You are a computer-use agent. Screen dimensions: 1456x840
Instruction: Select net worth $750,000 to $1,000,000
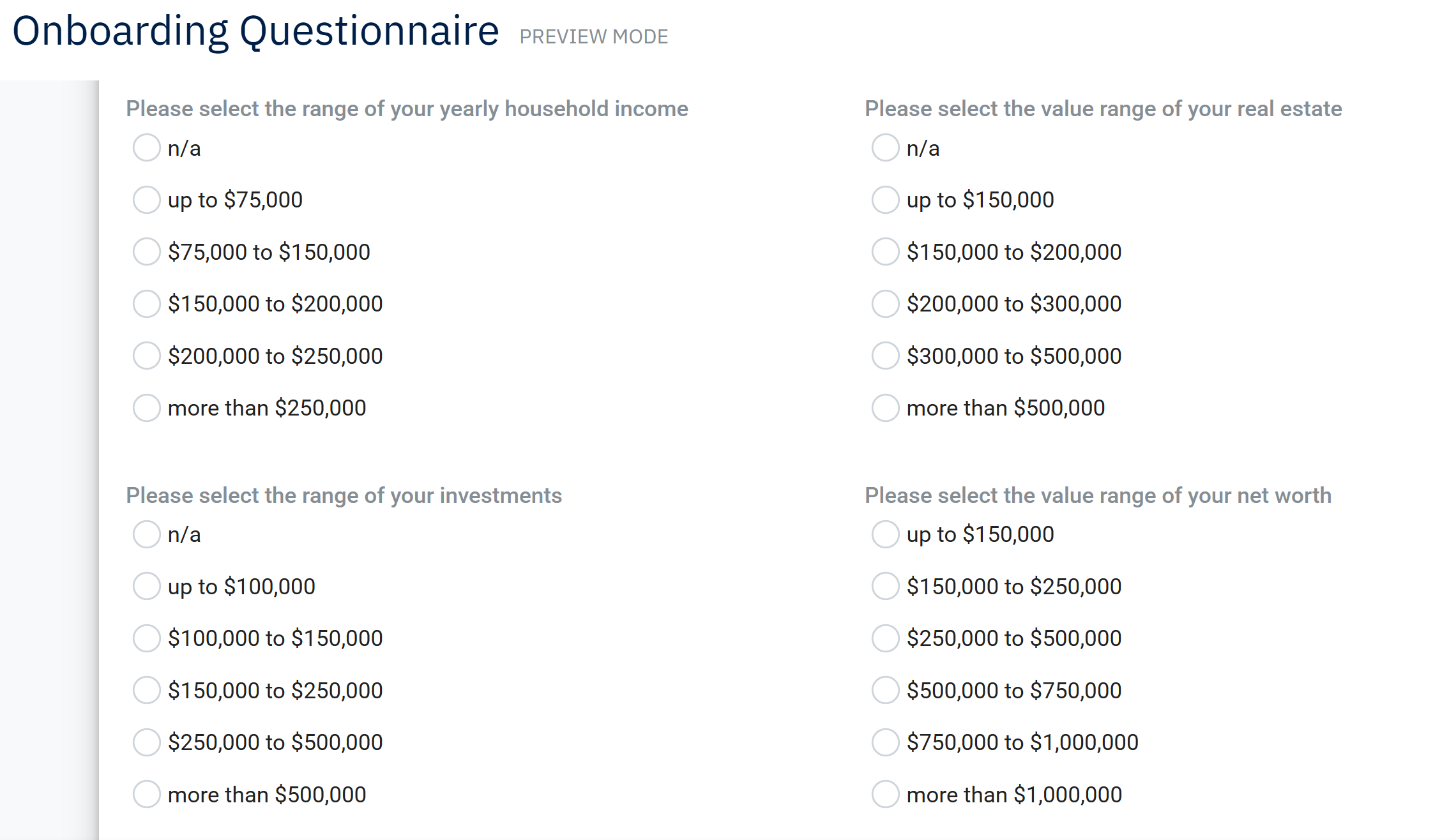885,742
